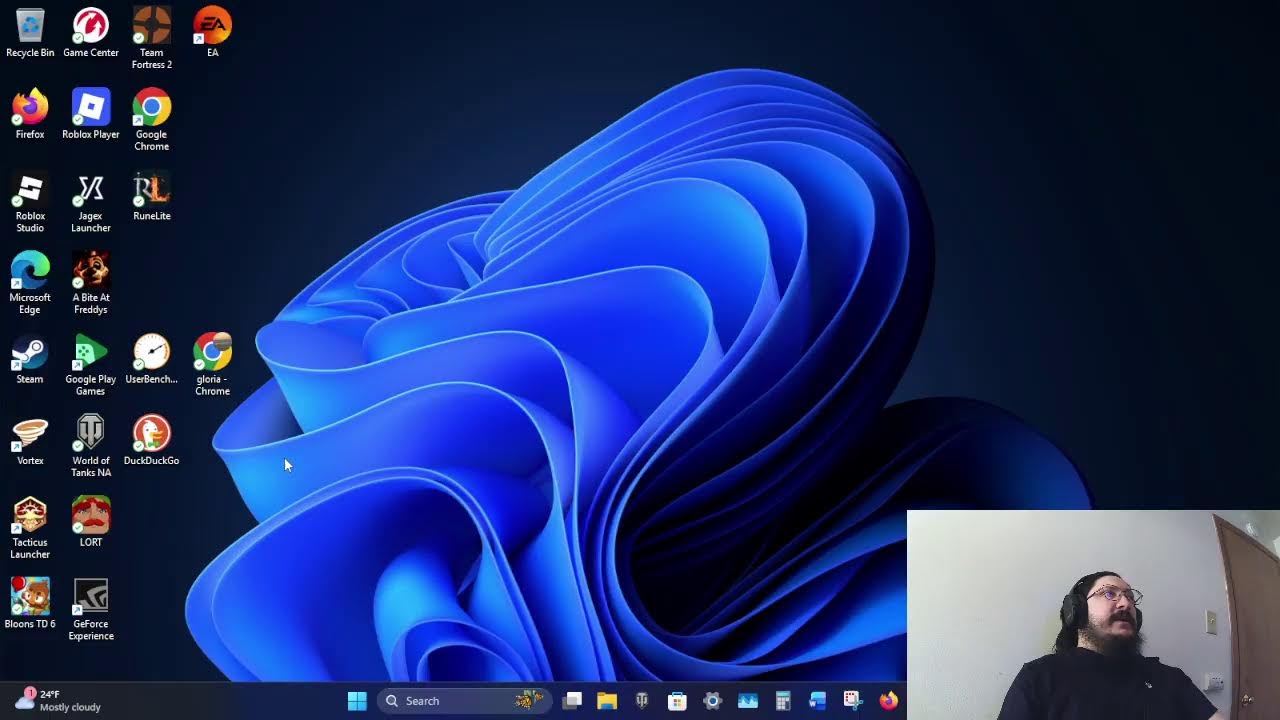
Task: Select the Firefox desktop icon
Action: pos(30,115)
